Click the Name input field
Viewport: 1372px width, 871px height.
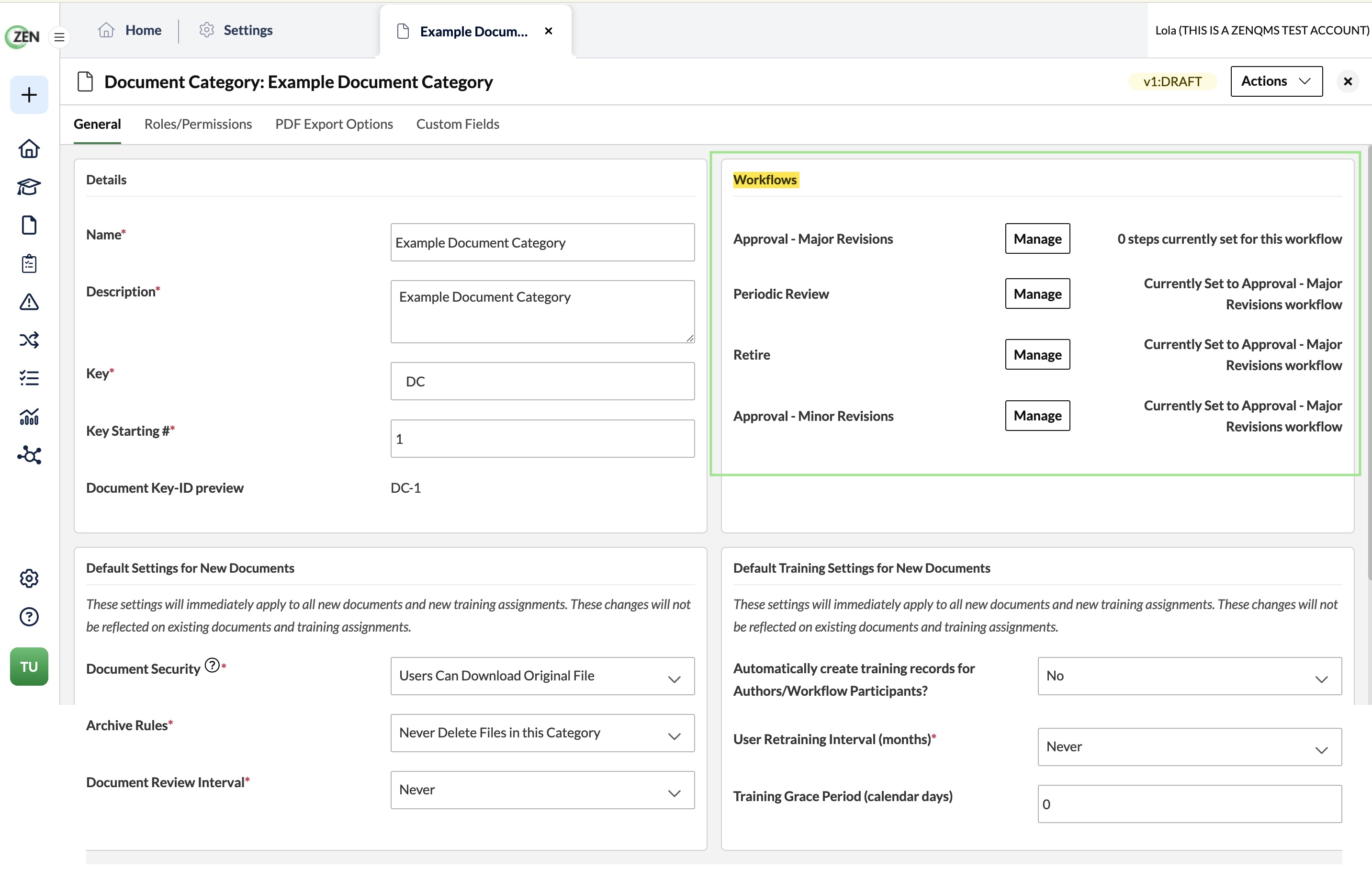pos(542,242)
